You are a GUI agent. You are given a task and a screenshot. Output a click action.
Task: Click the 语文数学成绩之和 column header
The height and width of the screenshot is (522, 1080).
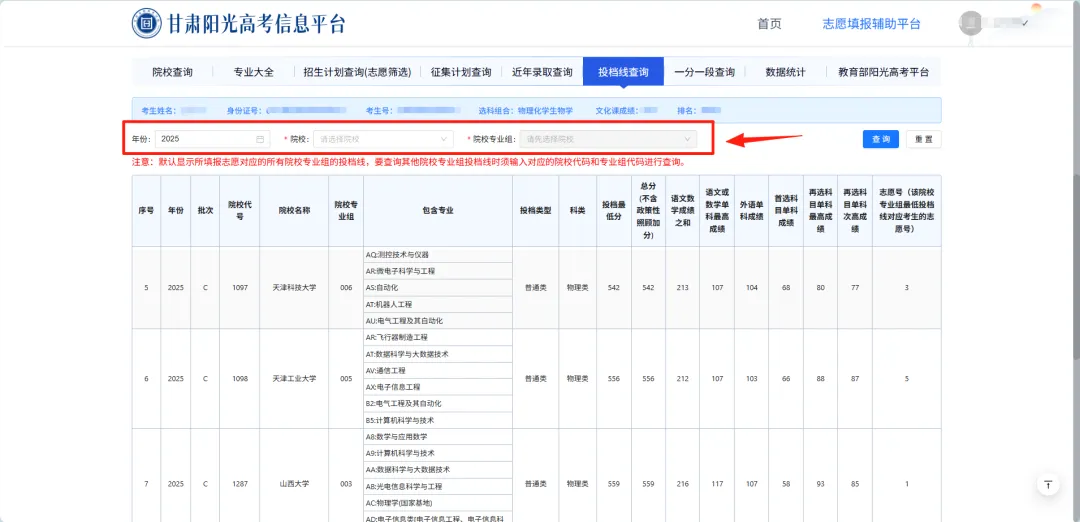(x=682, y=211)
